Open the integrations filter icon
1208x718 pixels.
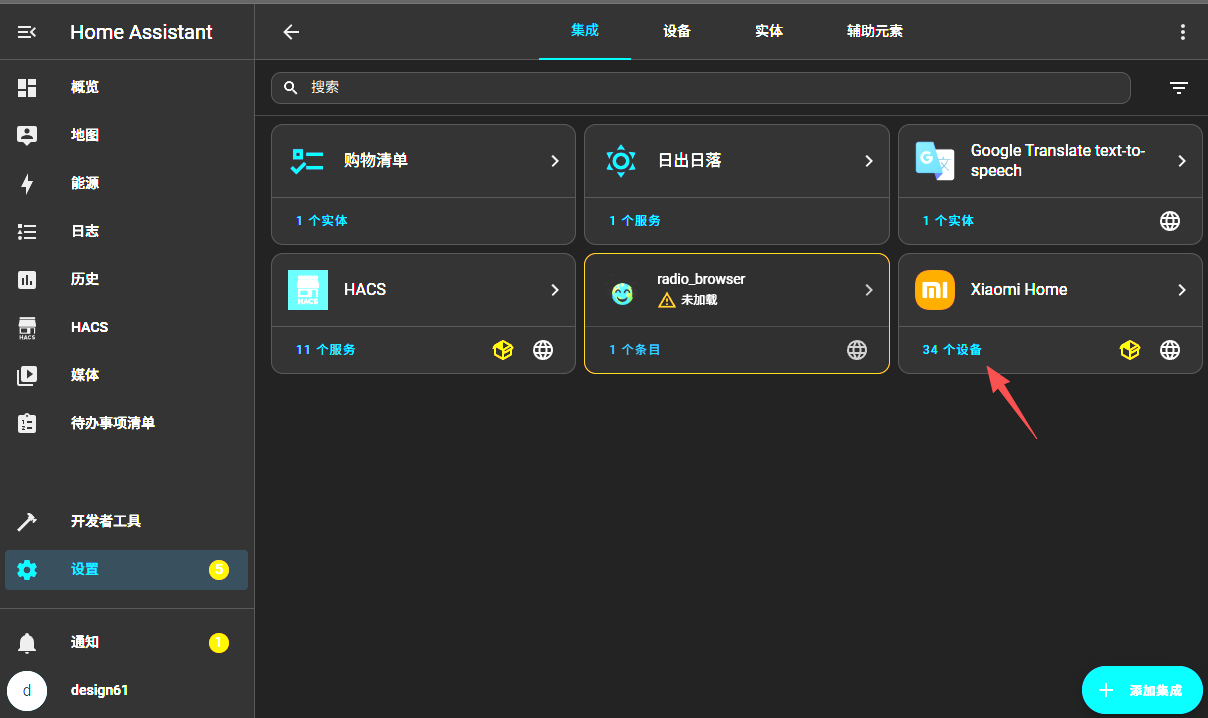pyautogui.click(x=1178, y=88)
